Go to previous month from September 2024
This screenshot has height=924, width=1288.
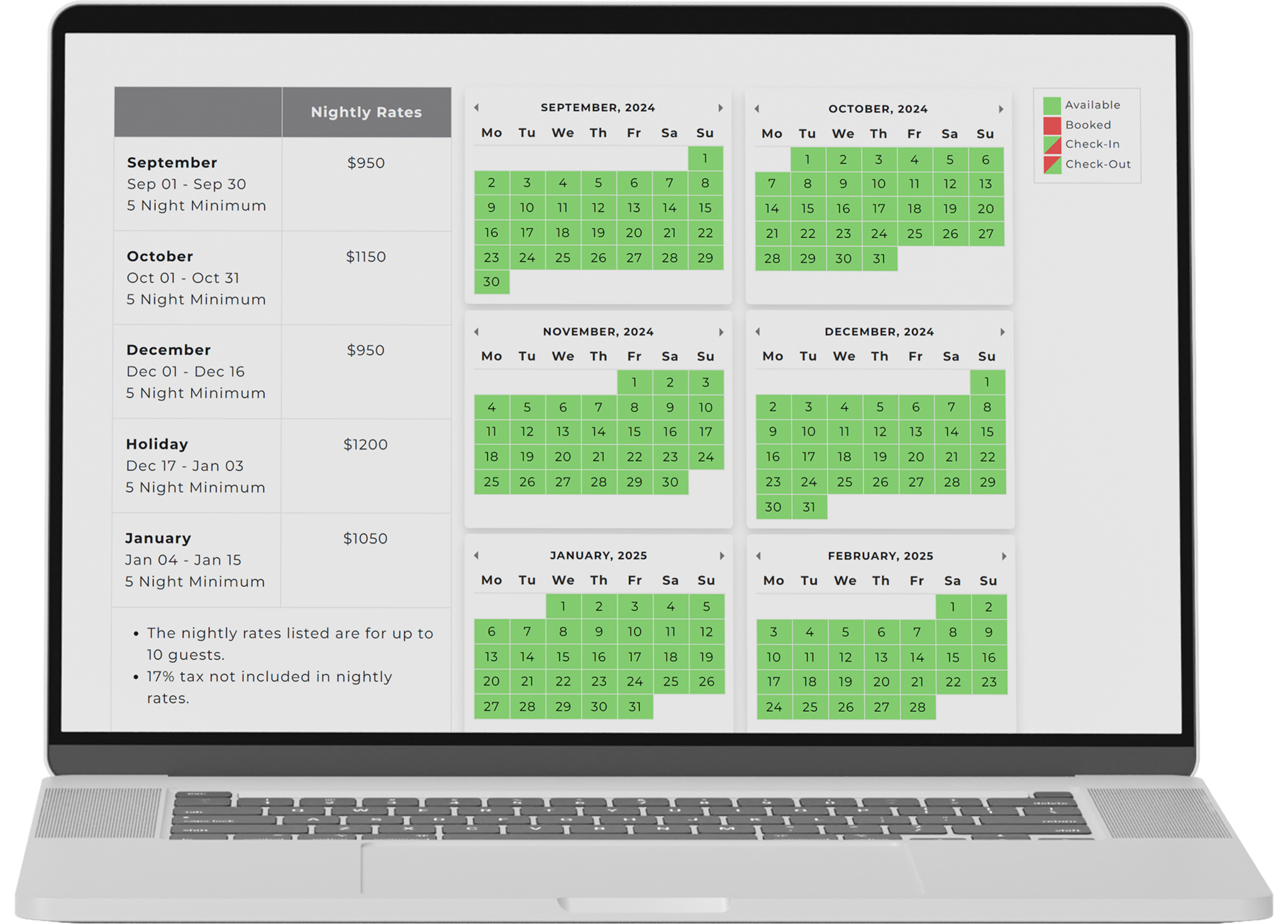pyautogui.click(x=477, y=108)
